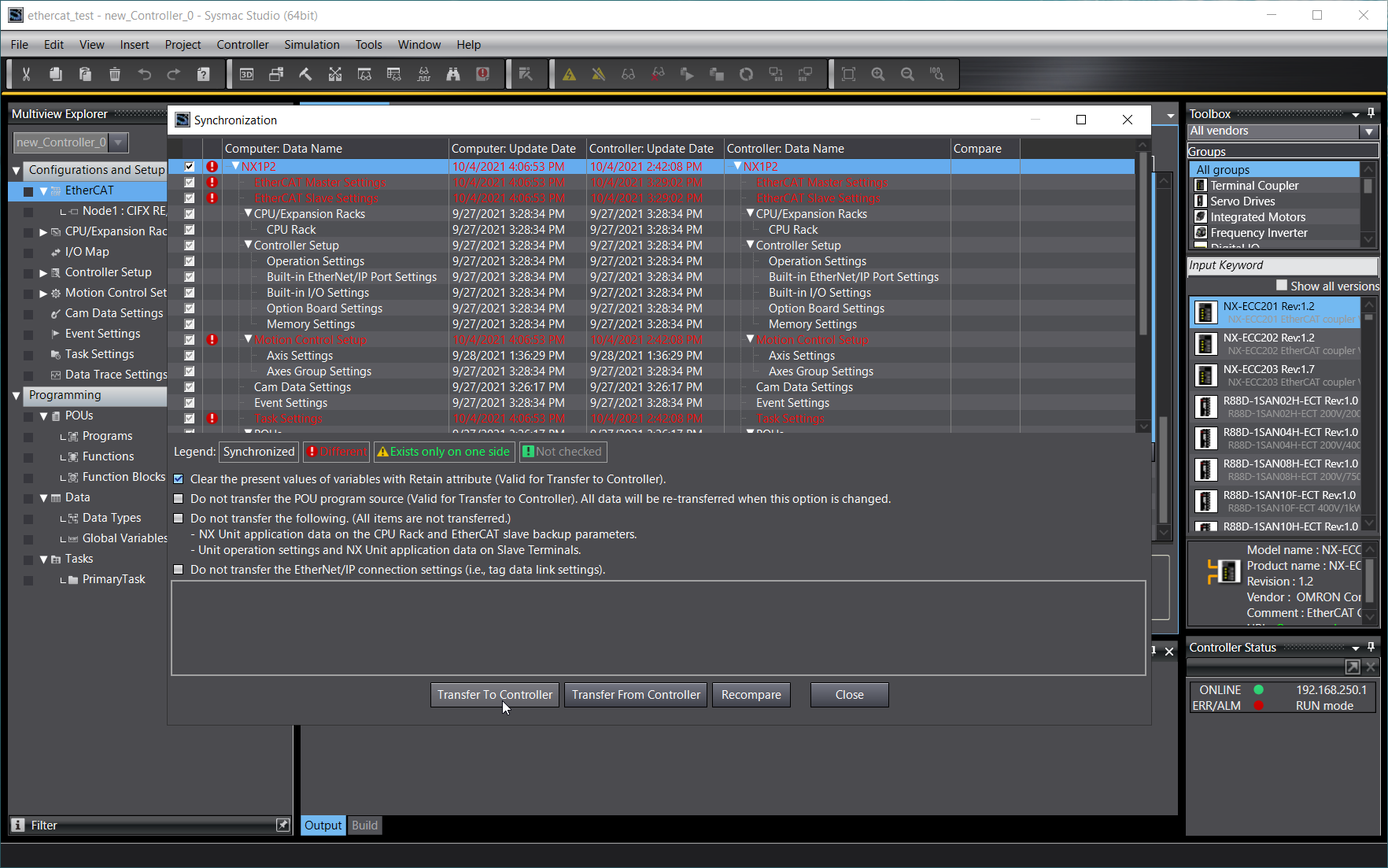Viewport: 1388px width, 868px height.
Task: Click the Input Keyword search field
Action: point(1282,266)
